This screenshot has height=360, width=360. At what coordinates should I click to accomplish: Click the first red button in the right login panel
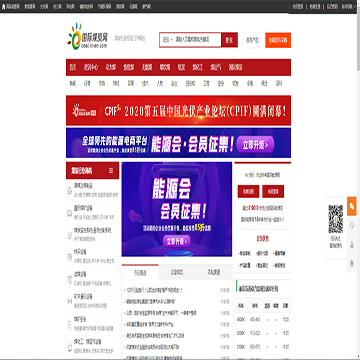pos(248,191)
